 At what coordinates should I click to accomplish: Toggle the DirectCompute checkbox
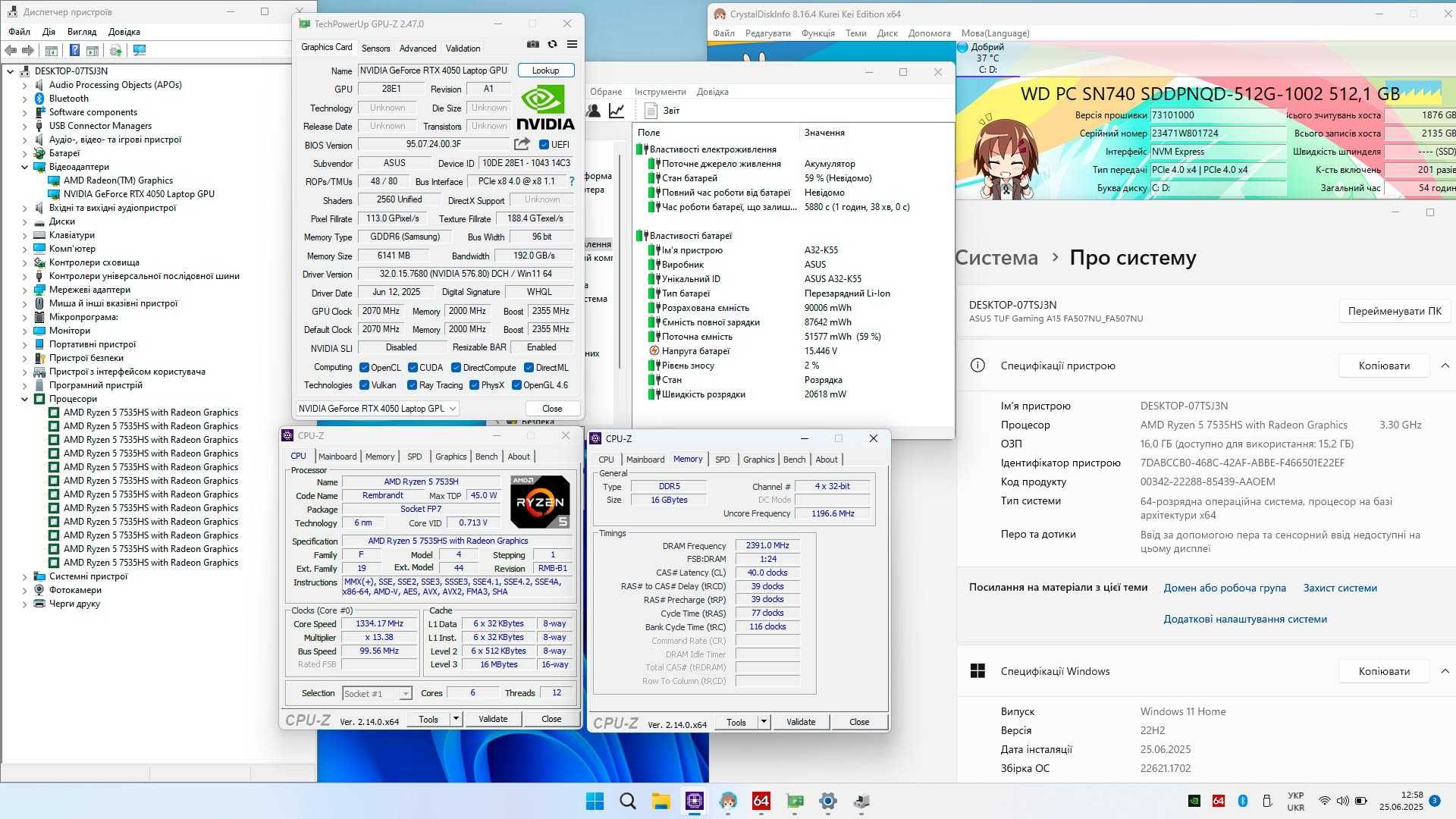click(x=457, y=368)
